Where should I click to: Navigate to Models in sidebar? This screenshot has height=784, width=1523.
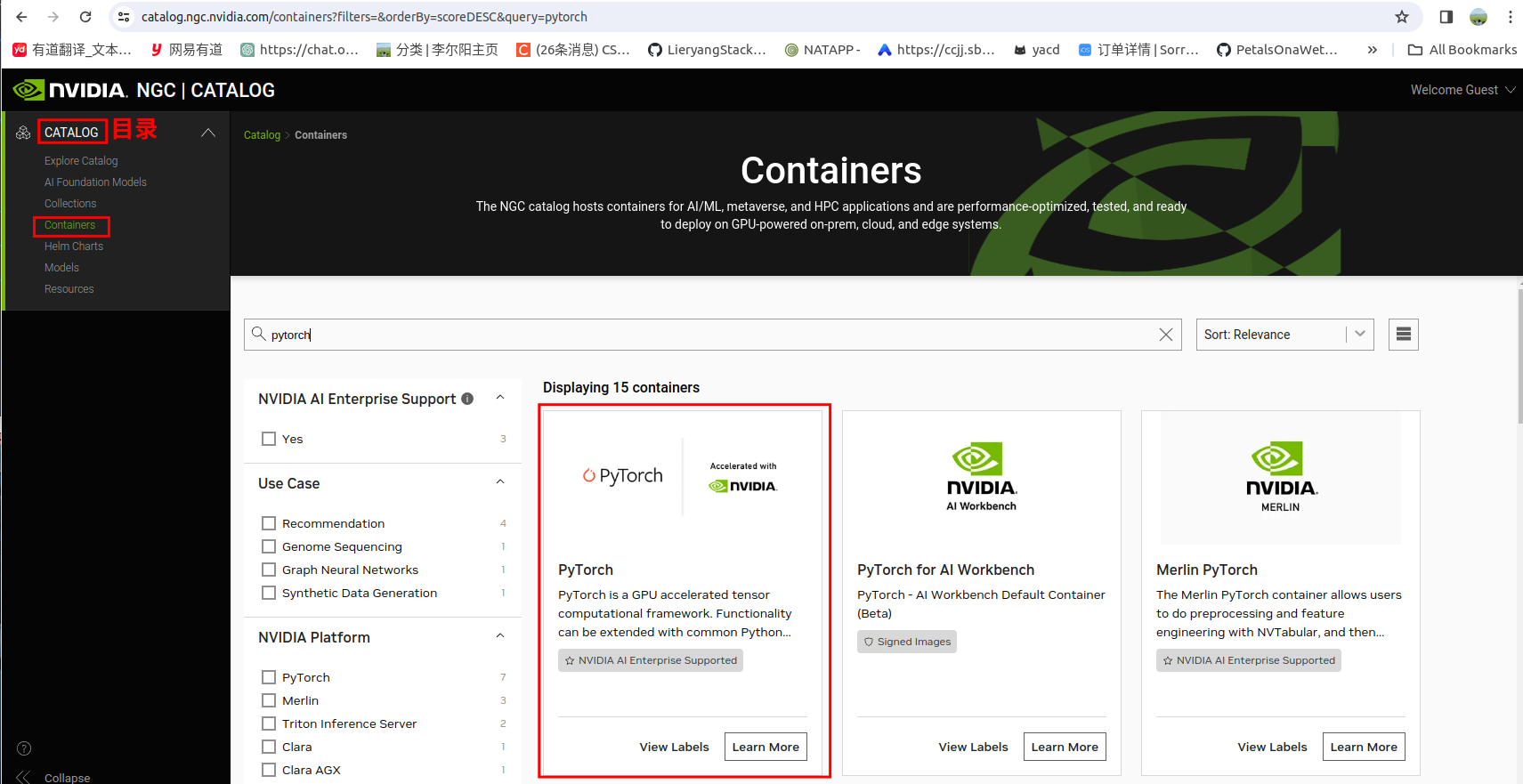(61, 268)
